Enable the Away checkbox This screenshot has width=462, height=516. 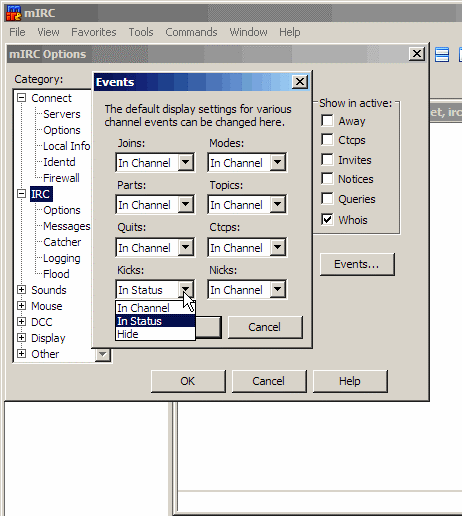coord(327,120)
